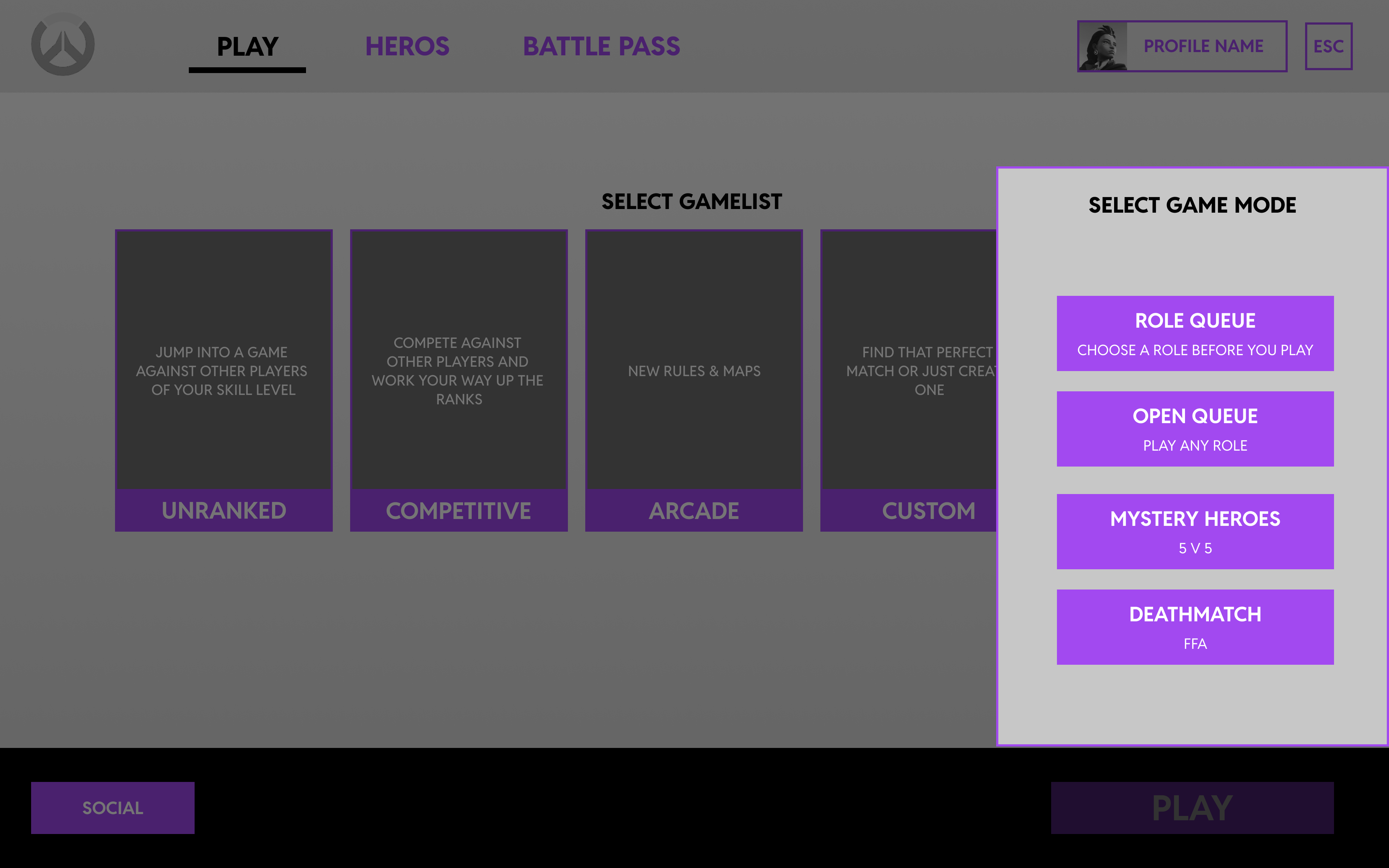Click the profile avatar picture
The height and width of the screenshot is (868, 1389).
(1103, 47)
